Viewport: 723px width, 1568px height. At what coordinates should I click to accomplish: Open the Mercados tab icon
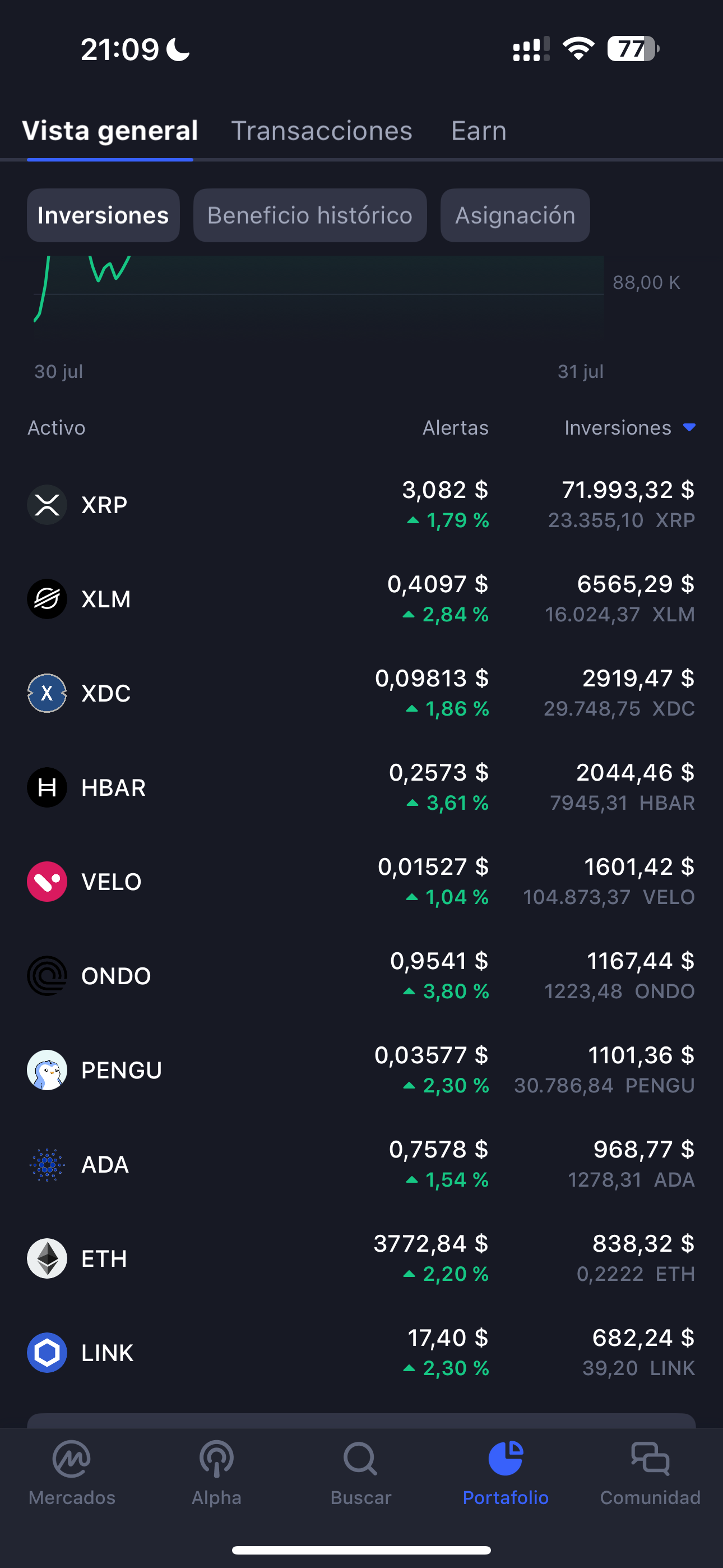click(72, 1459)
